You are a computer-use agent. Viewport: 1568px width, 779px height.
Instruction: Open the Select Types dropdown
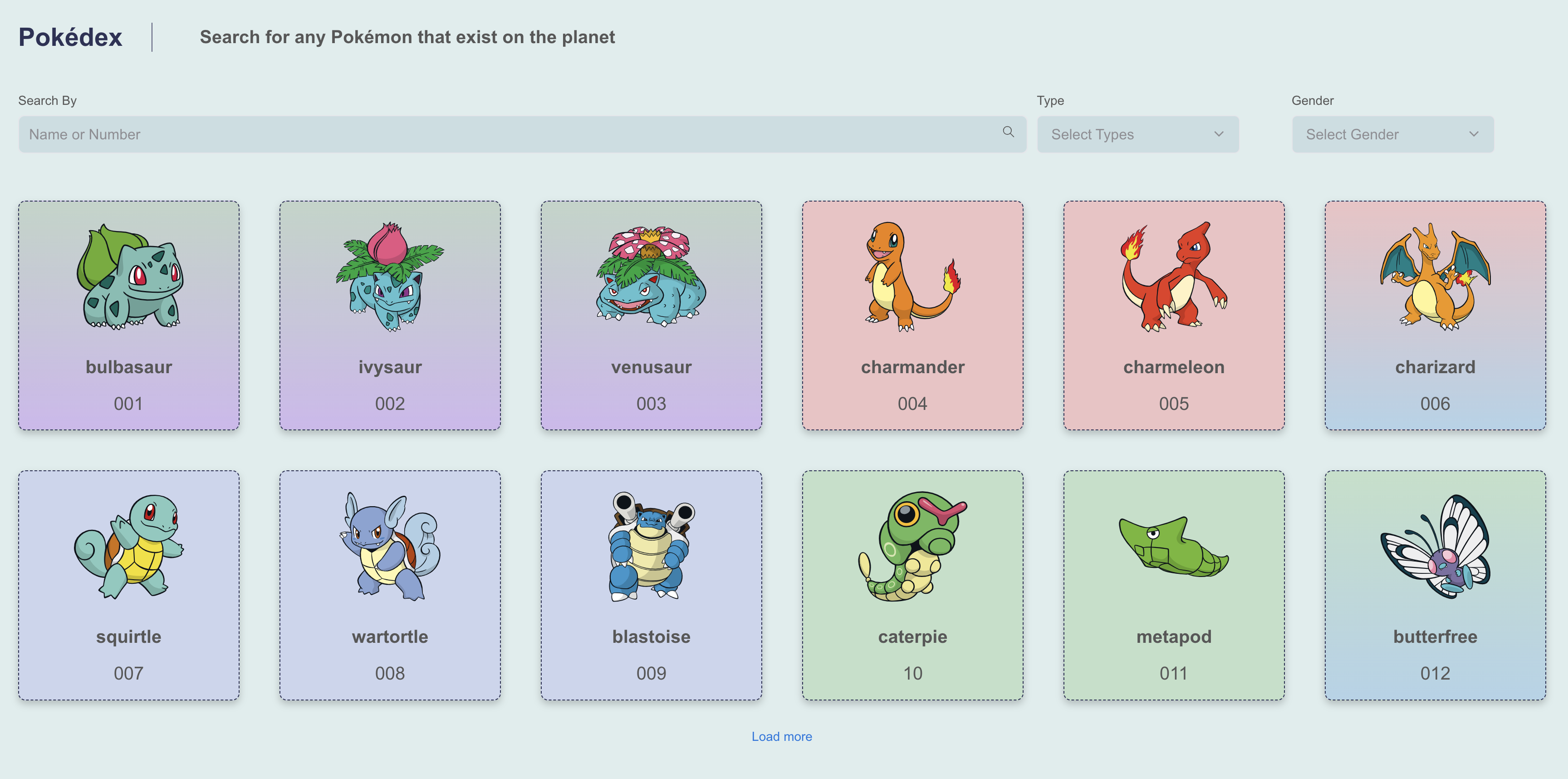1137,134
